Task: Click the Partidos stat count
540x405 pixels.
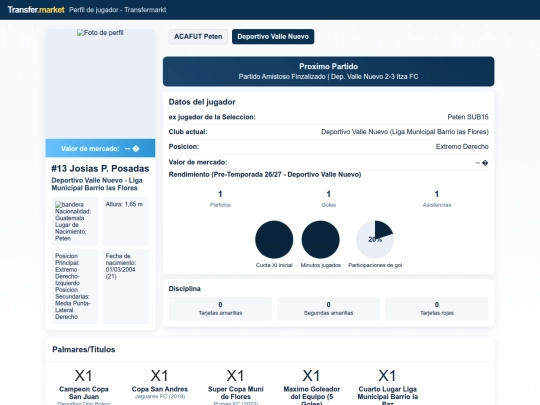Action: click(220, 194)
